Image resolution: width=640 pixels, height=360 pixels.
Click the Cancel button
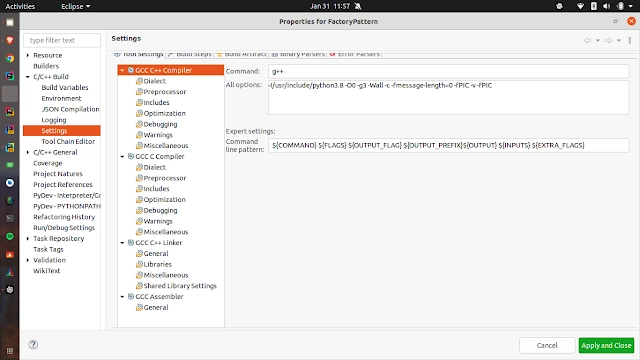pyautogui.click(x=547, y=345)
